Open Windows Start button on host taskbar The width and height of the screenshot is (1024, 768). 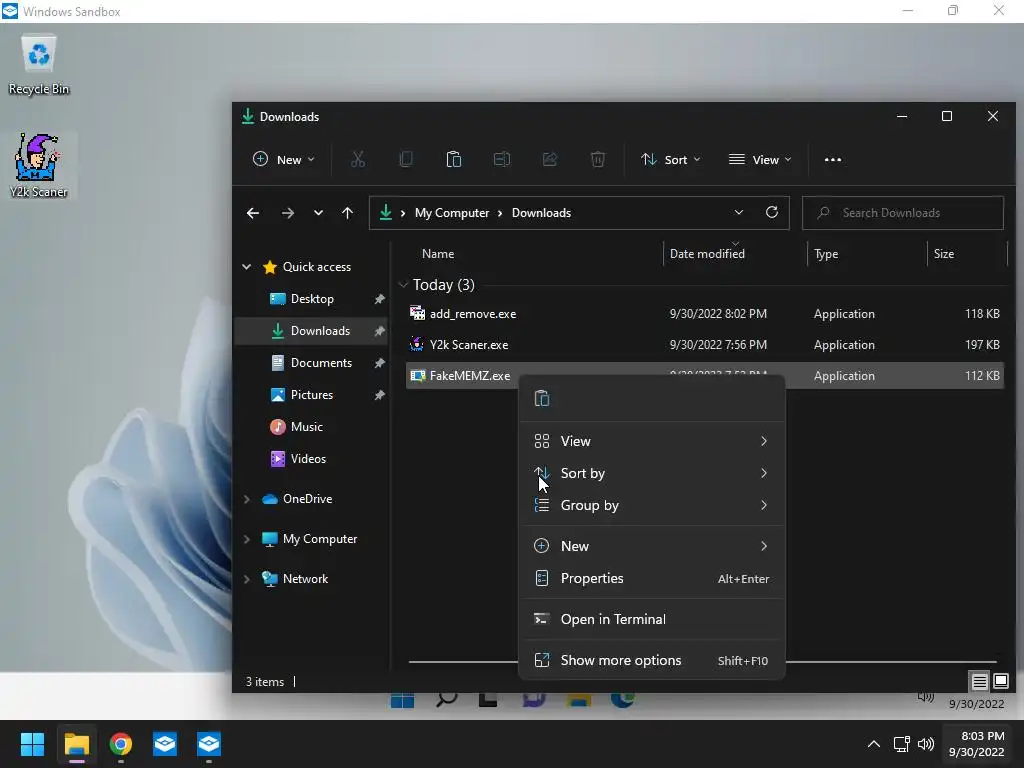click(x=32, y=744)
